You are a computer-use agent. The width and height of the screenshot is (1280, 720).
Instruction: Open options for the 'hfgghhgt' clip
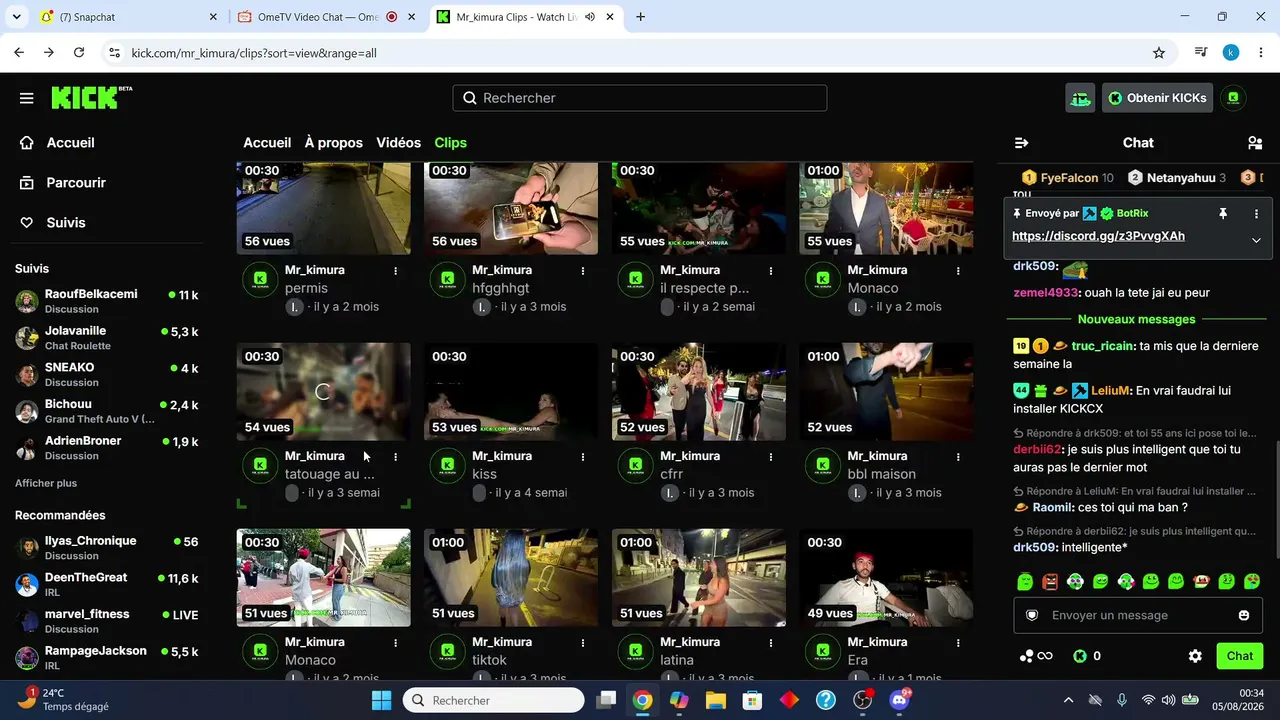click(583, 270)
